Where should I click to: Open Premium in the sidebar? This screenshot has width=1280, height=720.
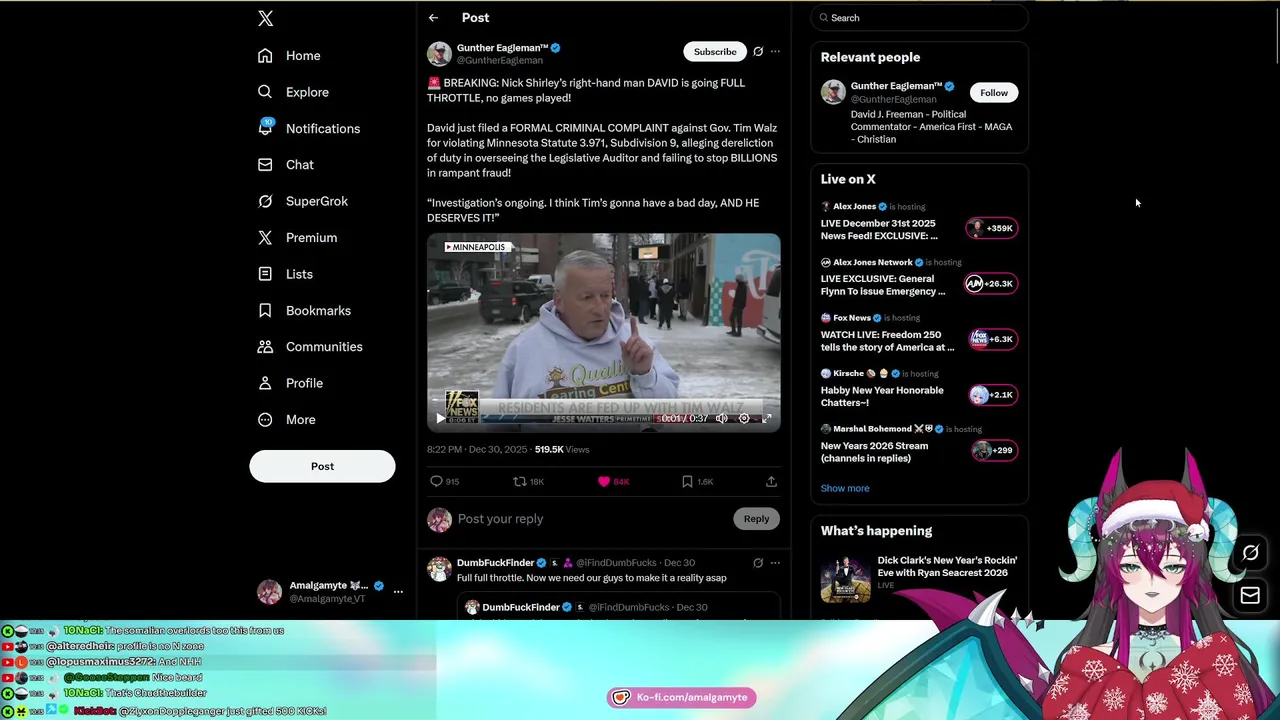coord(297,238)
